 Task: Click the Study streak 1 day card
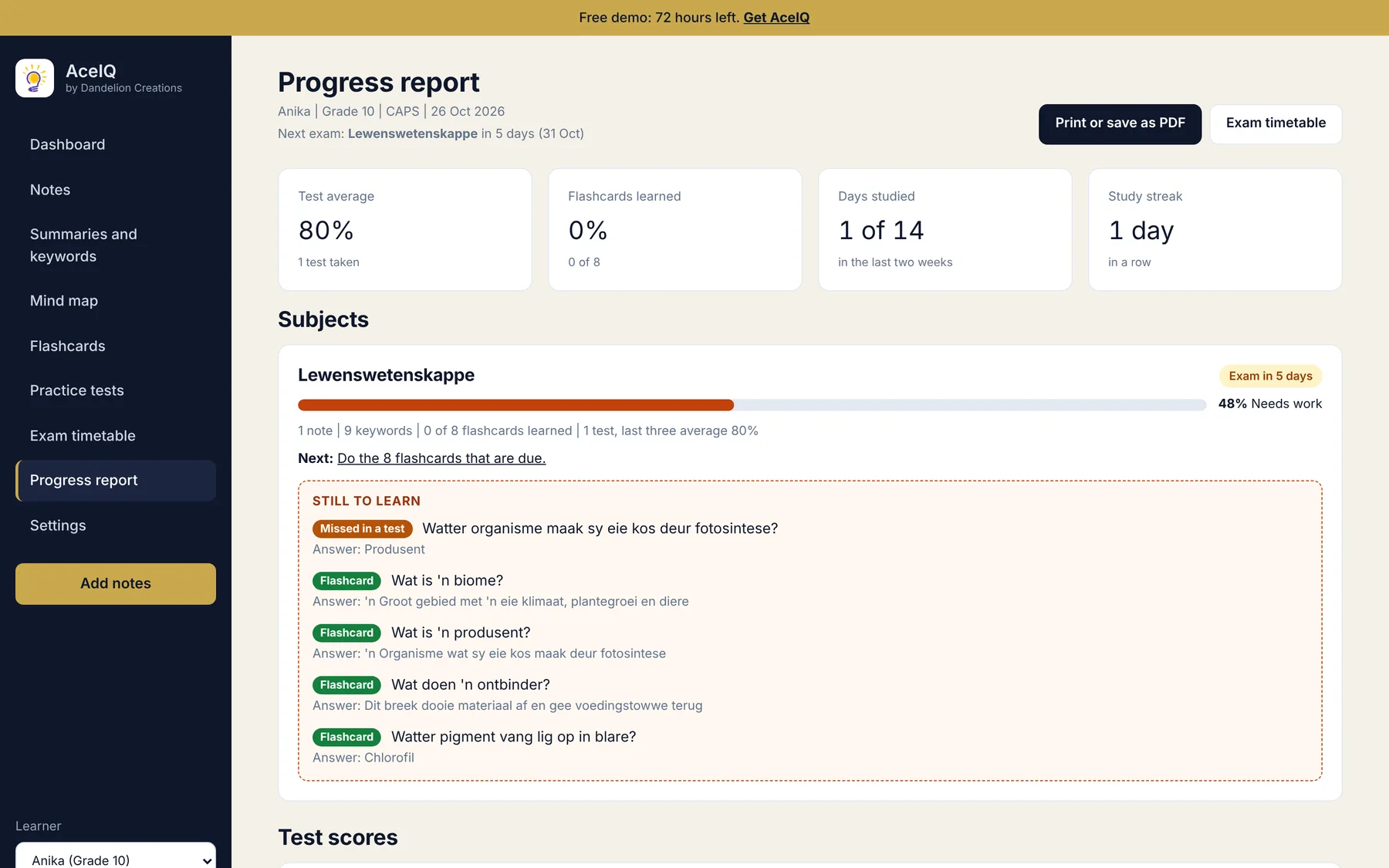click(x=1215, y=229)
